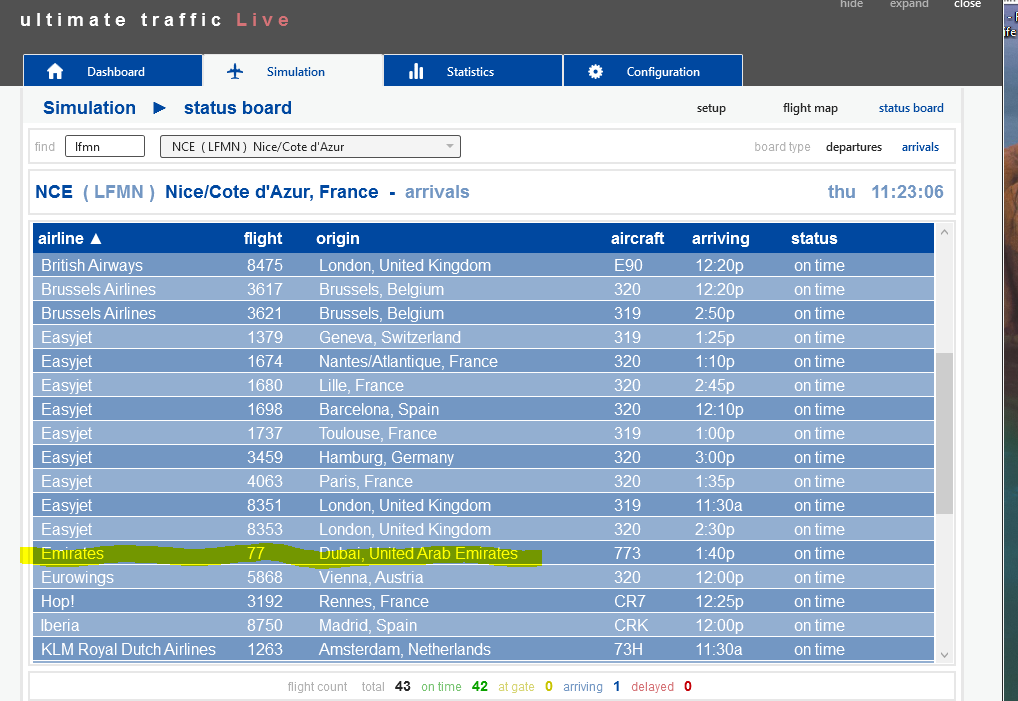Image resolution: width=1018 pixels, height=701 pixels.
Task: Select Hamburg, Germany origin cell
Action: (x=386, y=458)
